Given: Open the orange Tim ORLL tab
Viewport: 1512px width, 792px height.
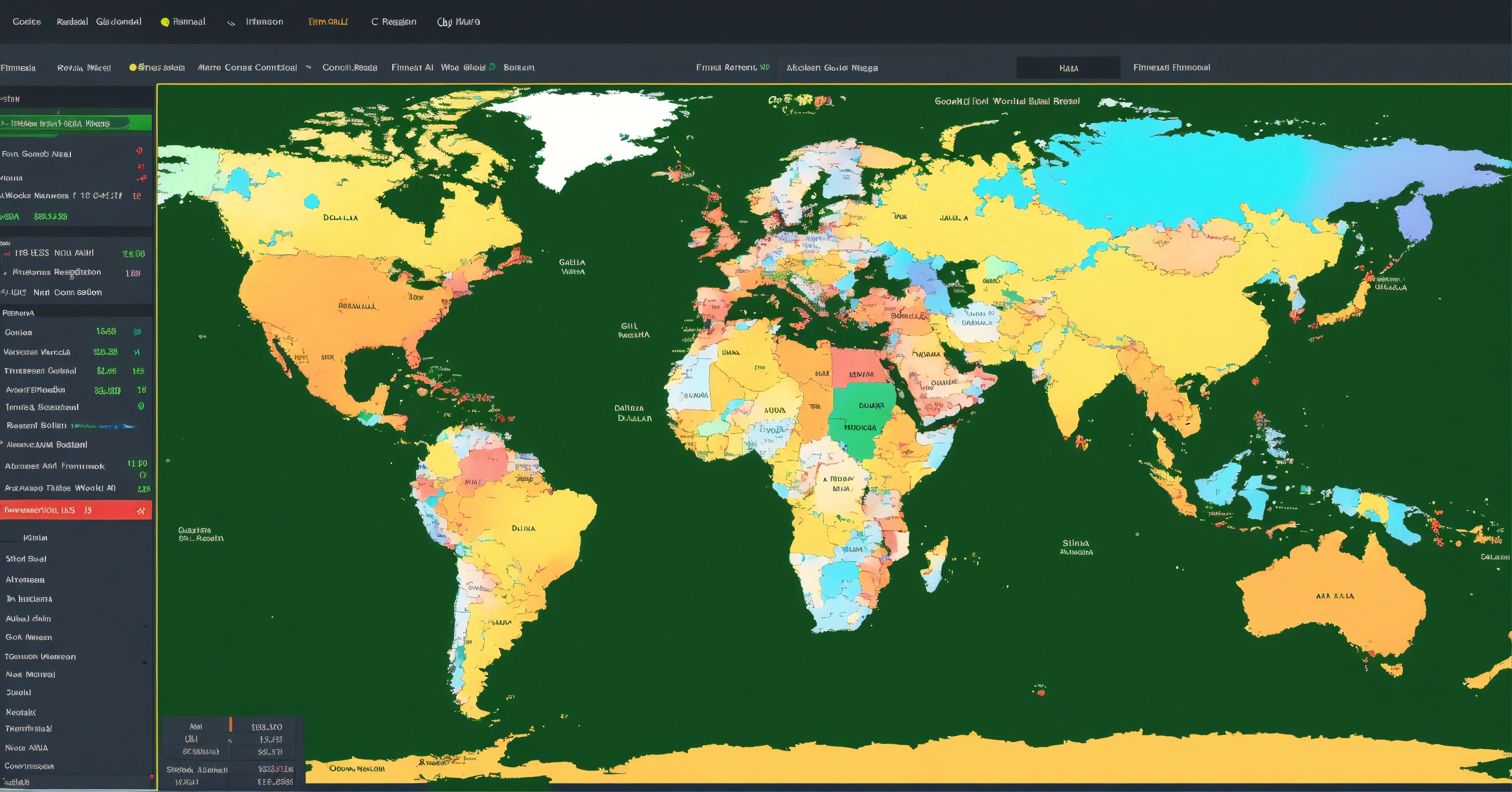Looking at the screenshot, I should pyautogui.click(x=328, y=22).
